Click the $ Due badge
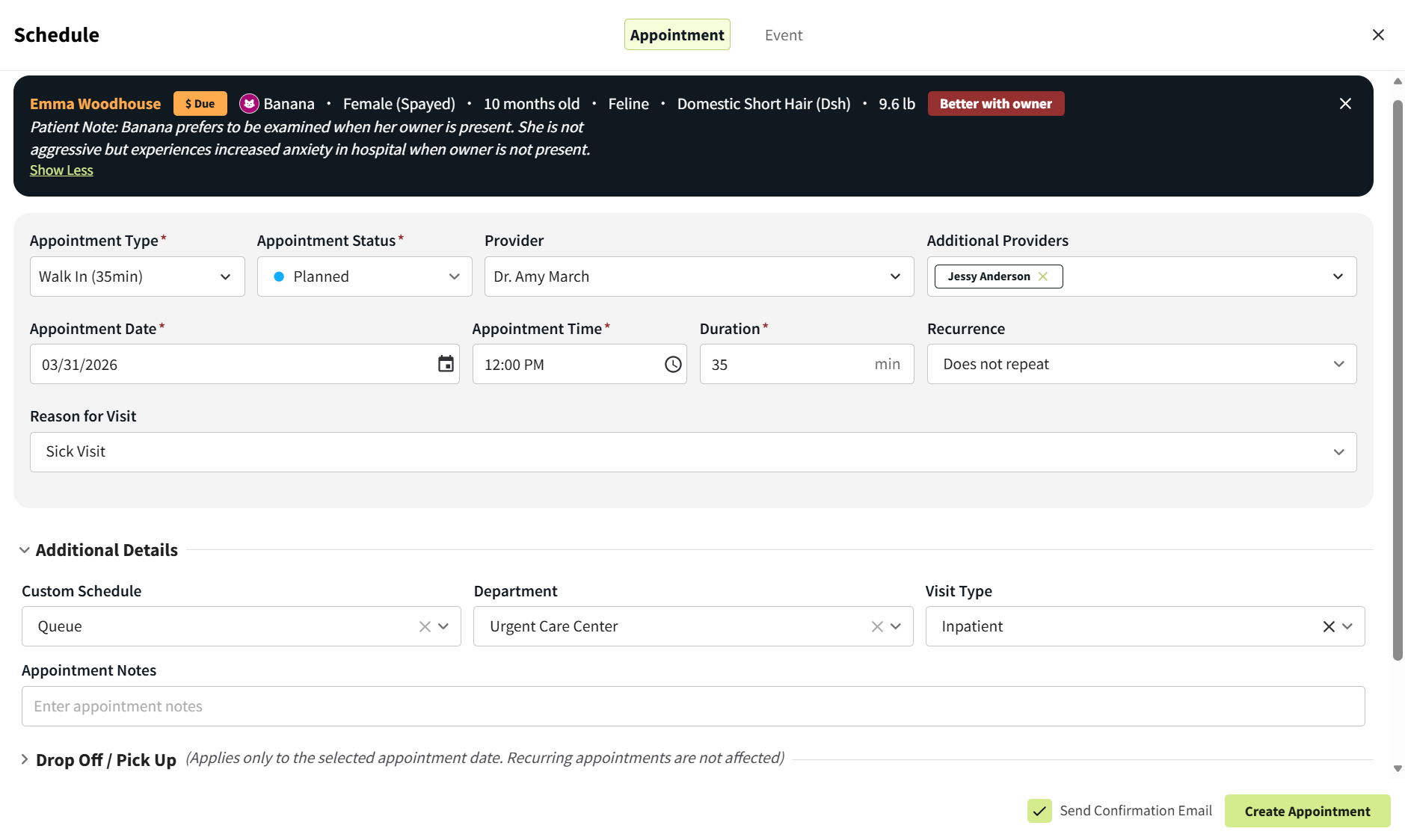The image size is (1405, 840). pyautogui.click(x=200, y=104)
